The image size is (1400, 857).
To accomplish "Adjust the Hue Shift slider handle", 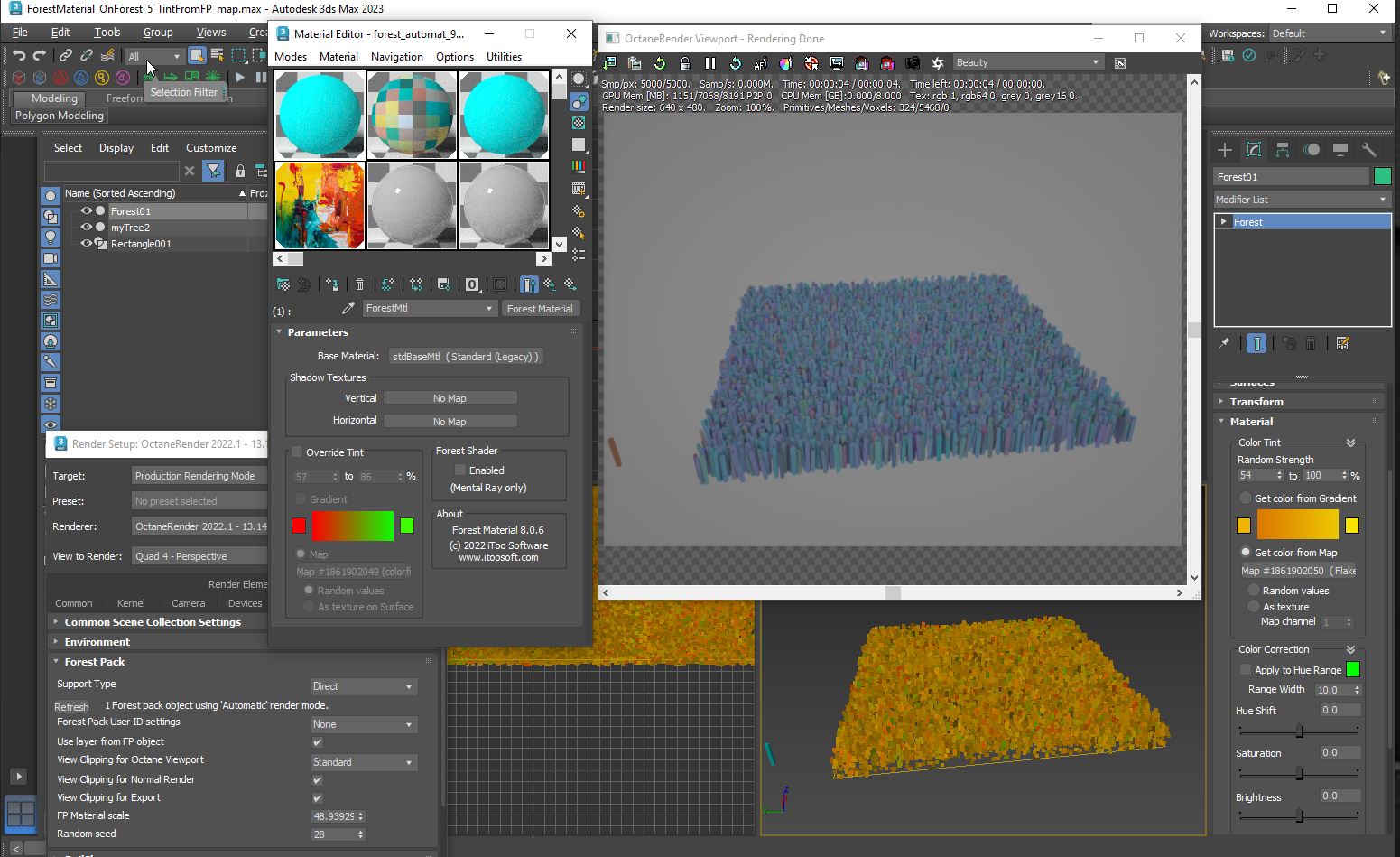I will (1300, 731).
